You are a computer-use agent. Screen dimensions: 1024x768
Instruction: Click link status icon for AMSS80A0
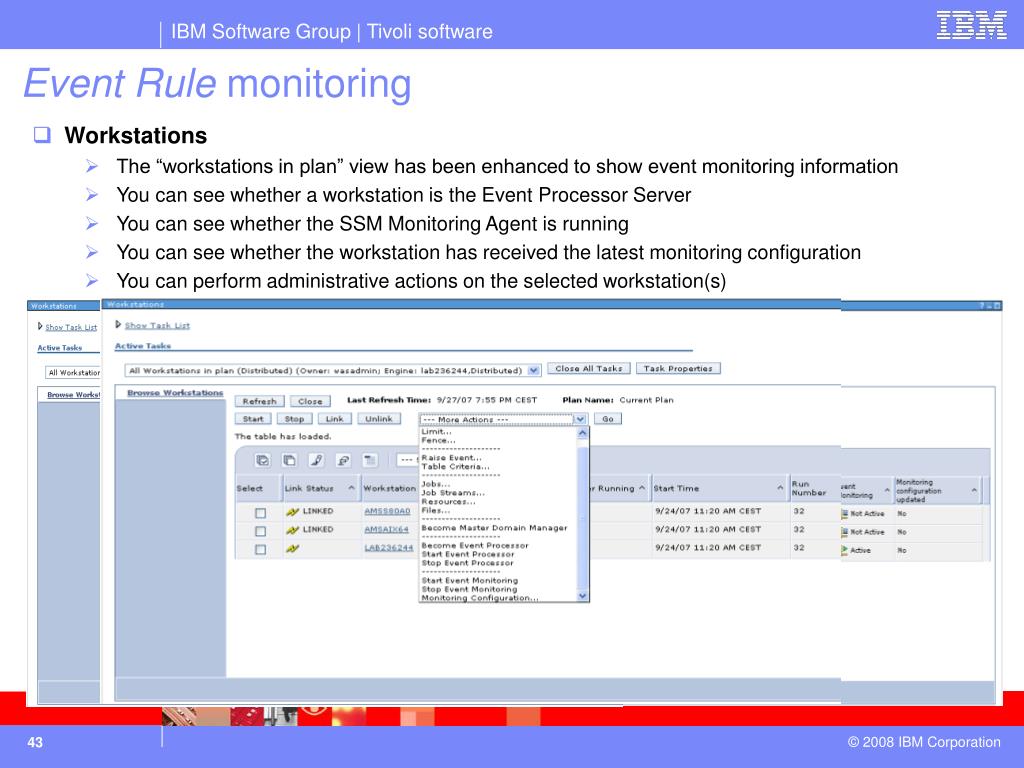(x=292, y=512)
